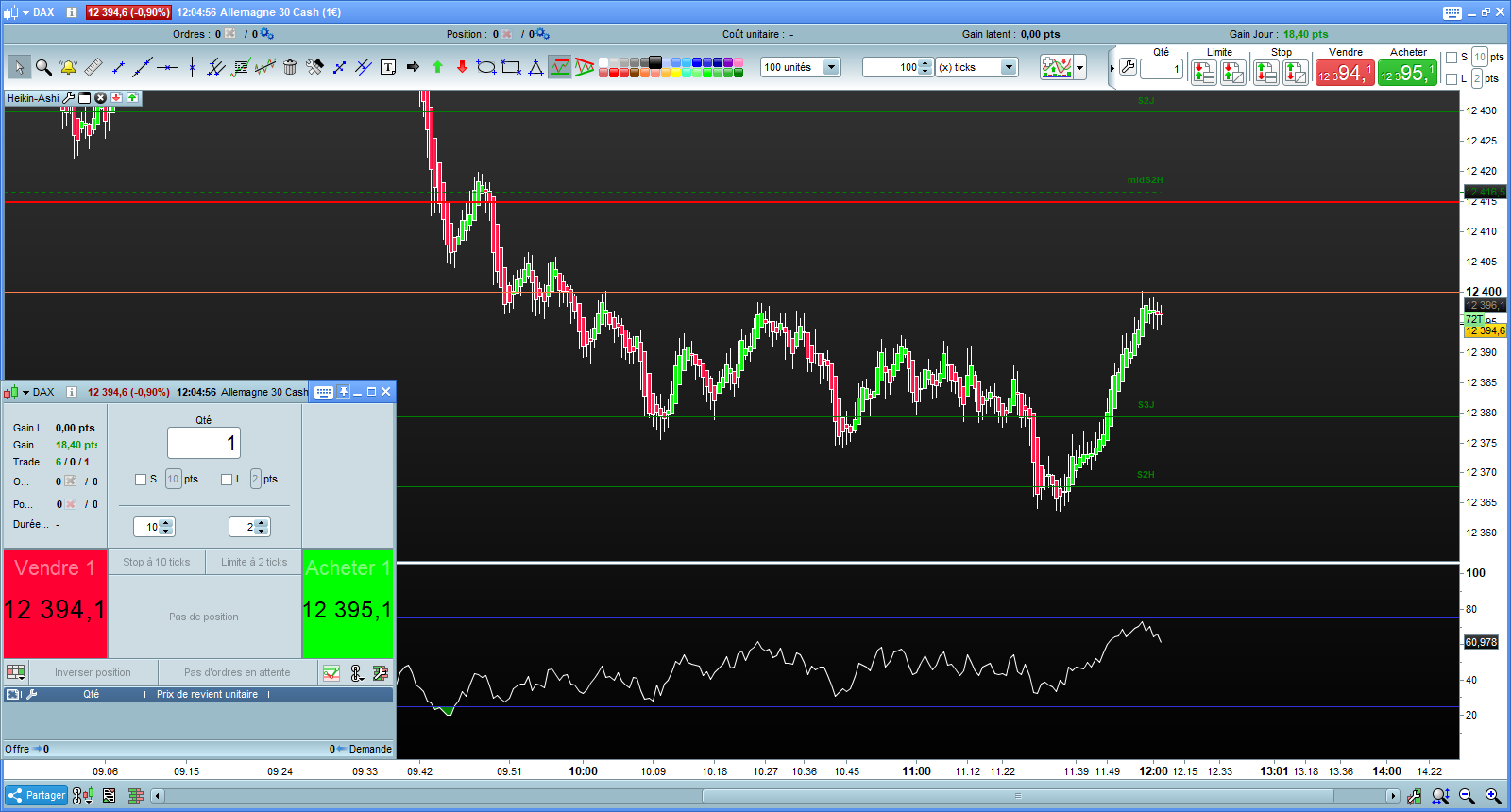The height and width of the screenshot is (812, 1511).
Task: Select the ruler measuring tool
Action: (x=93, y=67)
